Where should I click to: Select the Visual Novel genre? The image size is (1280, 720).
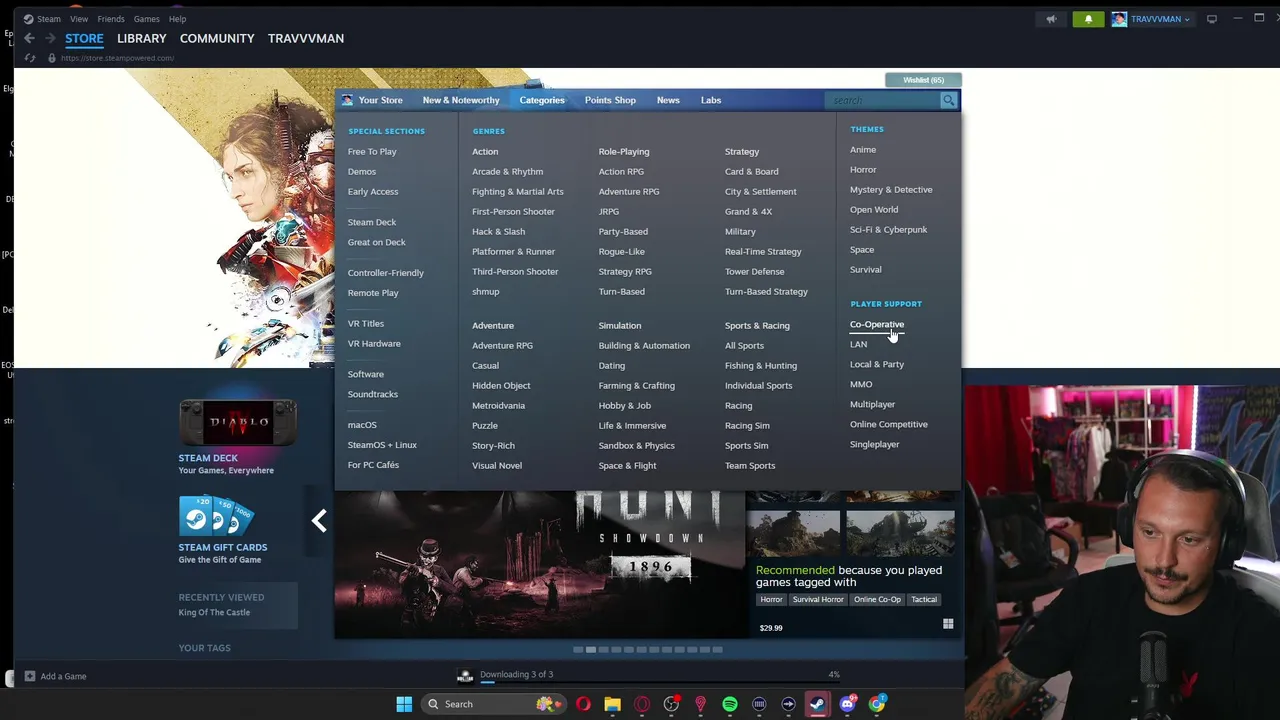(x=497, y=465)
